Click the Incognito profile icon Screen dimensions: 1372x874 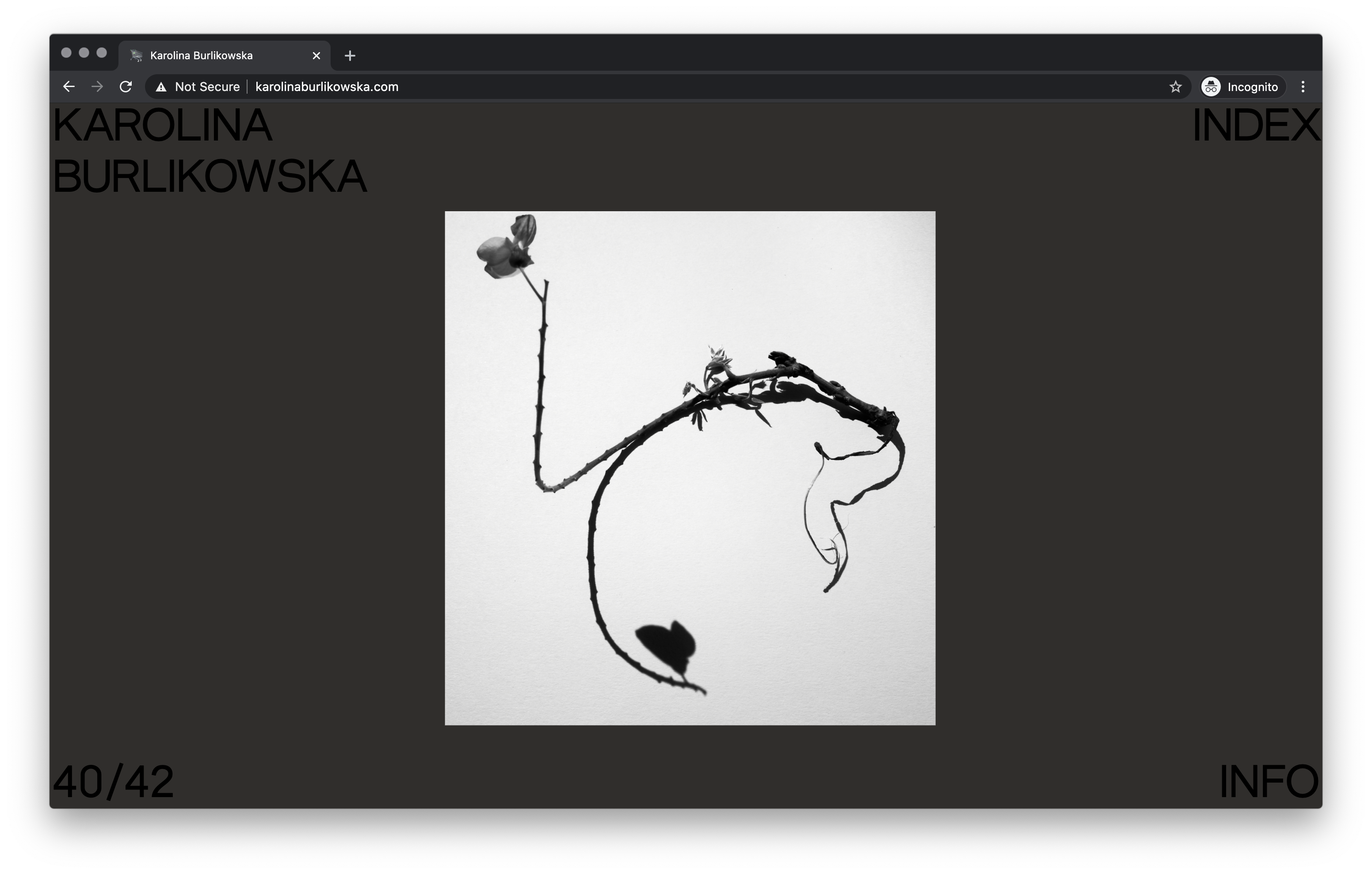click(1211, 87)
